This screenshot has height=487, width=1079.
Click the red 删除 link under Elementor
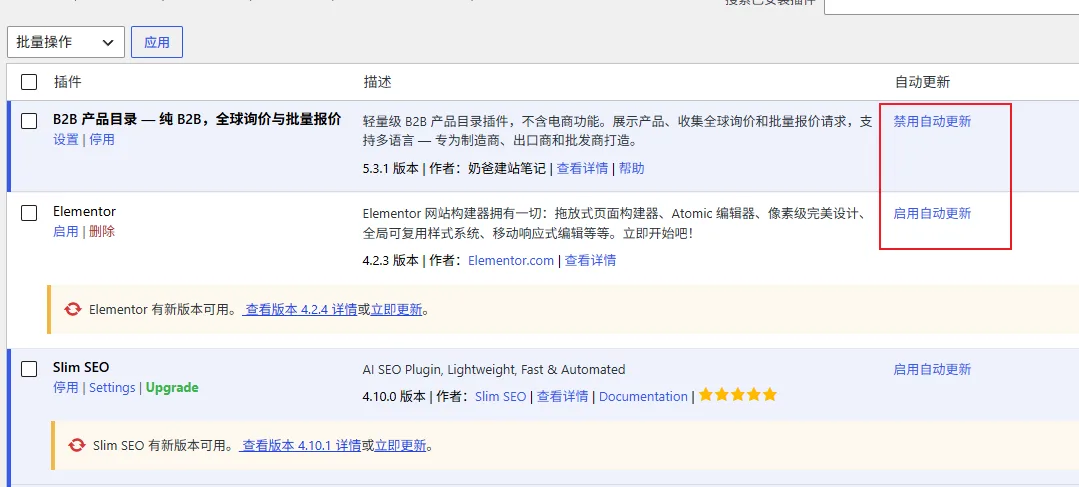click(102, 232)
